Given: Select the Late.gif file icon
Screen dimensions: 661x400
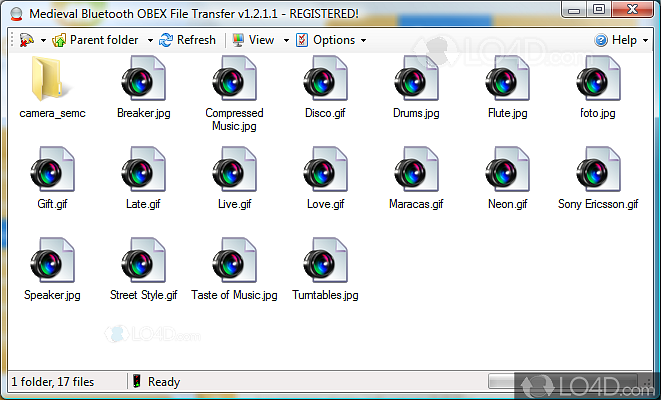Looking at the screenshot, I should pos(144,169).
